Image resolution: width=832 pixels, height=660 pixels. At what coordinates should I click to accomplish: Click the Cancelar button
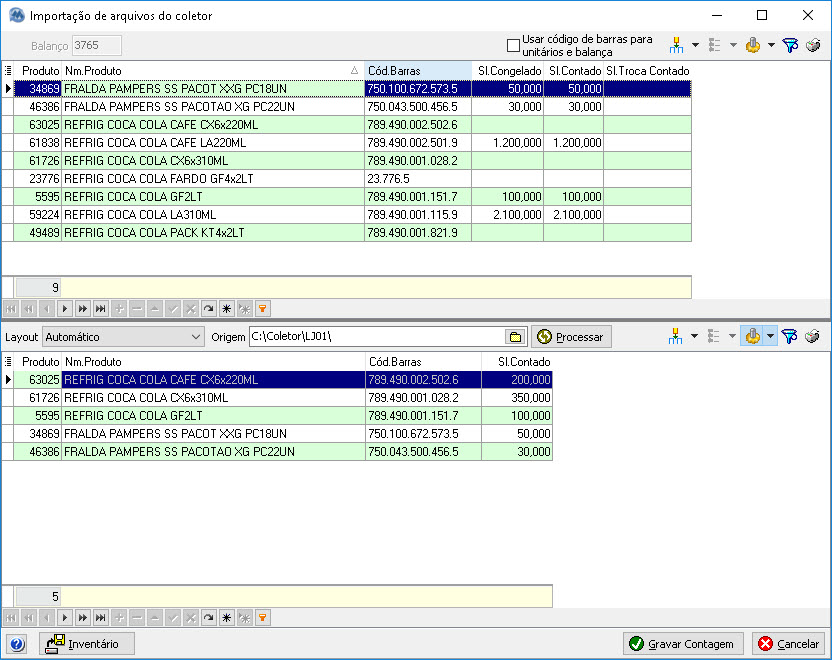(x=788, y=644)
